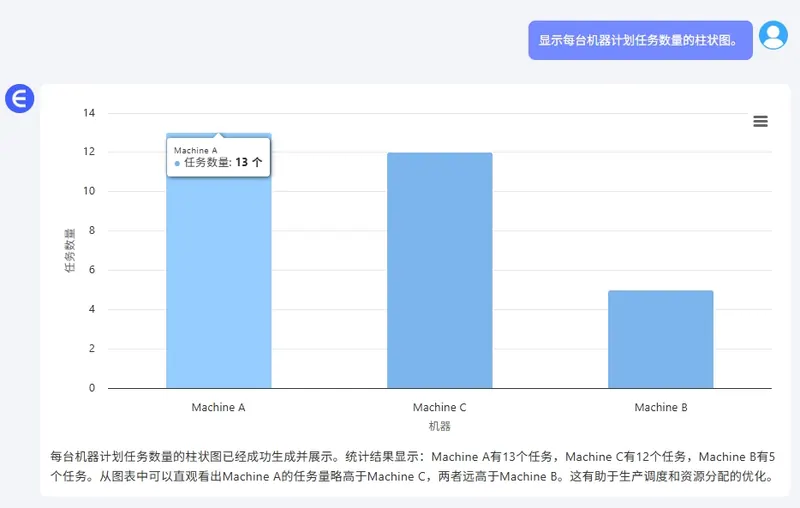Click the summary paragraph below the chart

(x=412, y=466)
